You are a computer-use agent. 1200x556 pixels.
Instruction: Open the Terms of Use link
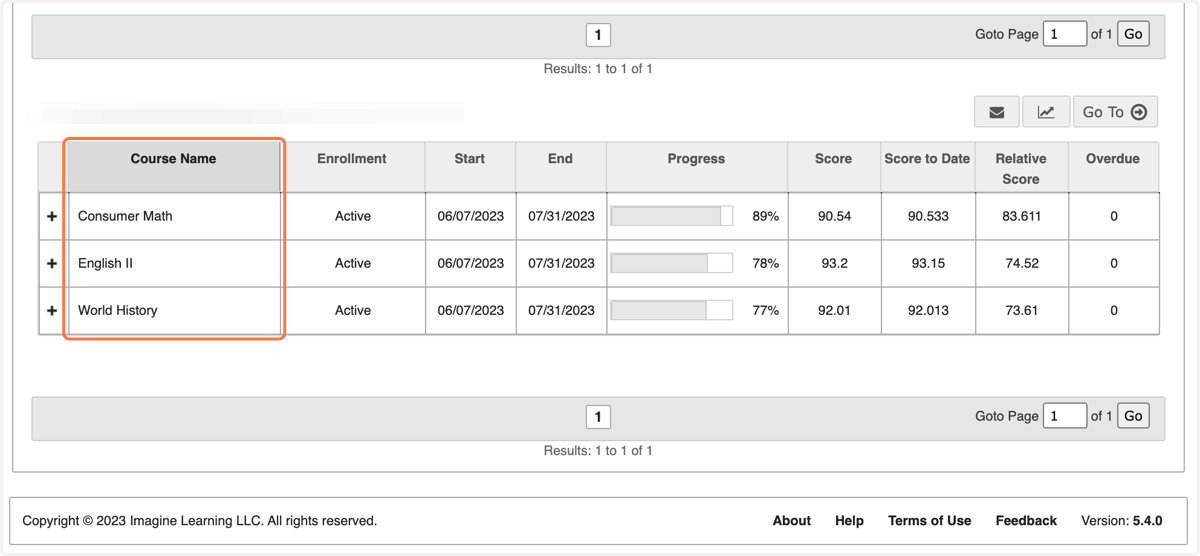pos(929,521)
